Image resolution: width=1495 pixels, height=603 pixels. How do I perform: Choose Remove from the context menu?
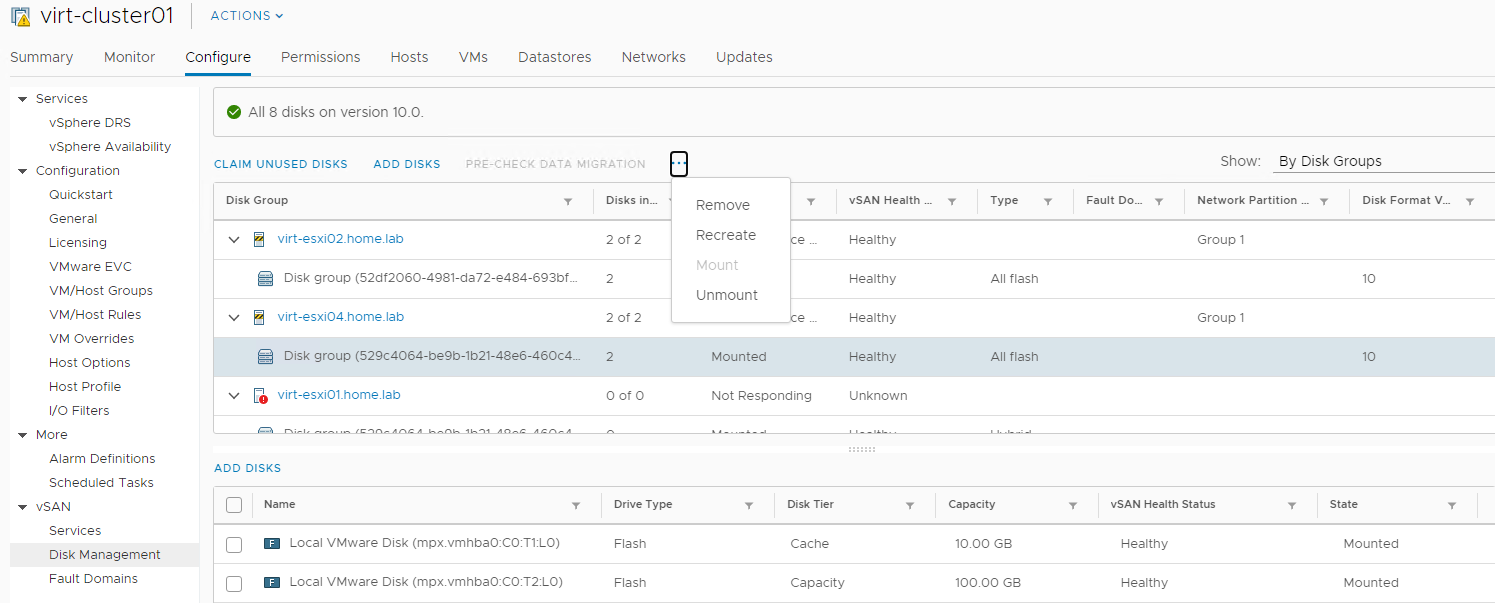click(723, 205)
